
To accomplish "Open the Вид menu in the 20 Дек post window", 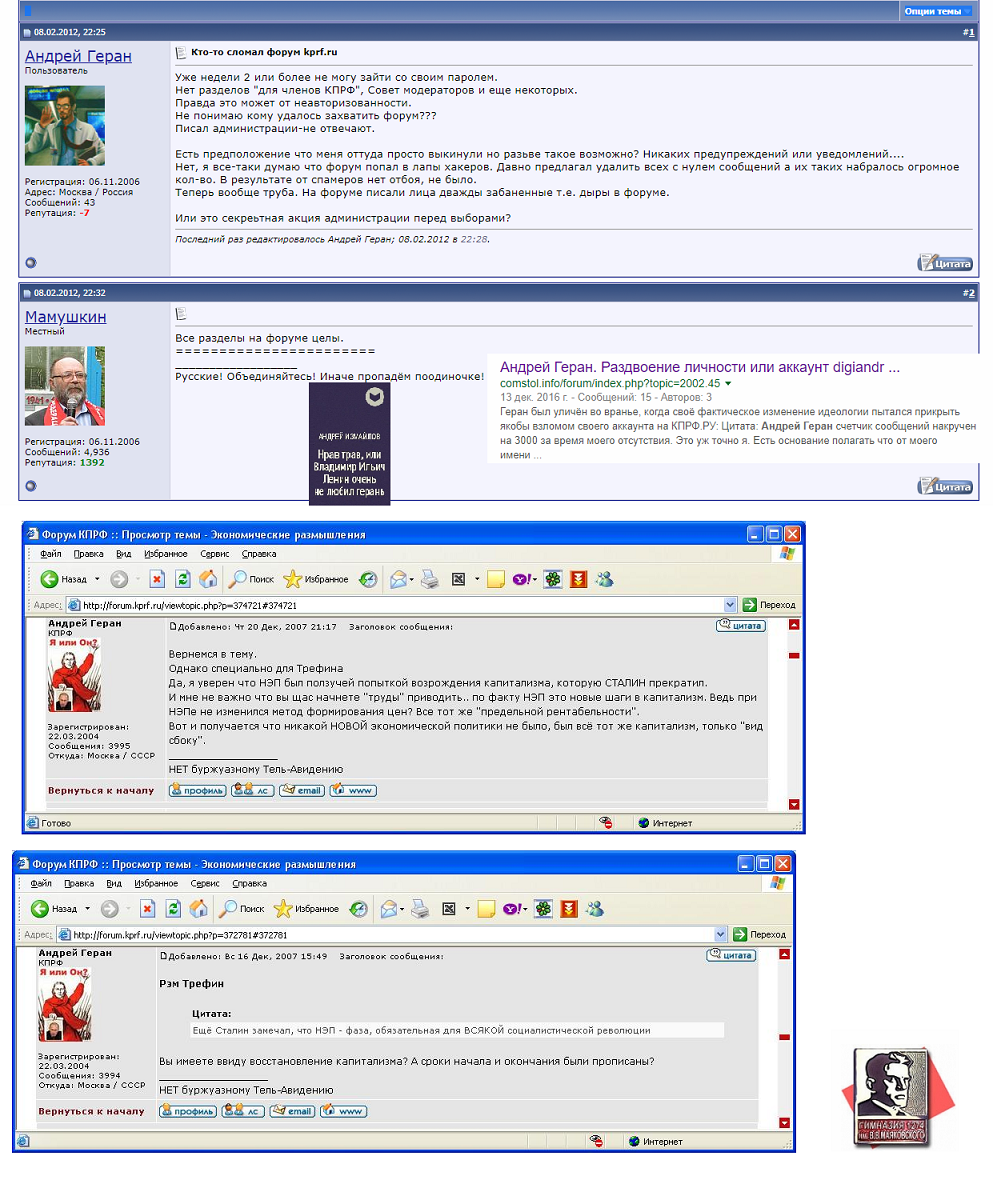I will click(123, 554).
